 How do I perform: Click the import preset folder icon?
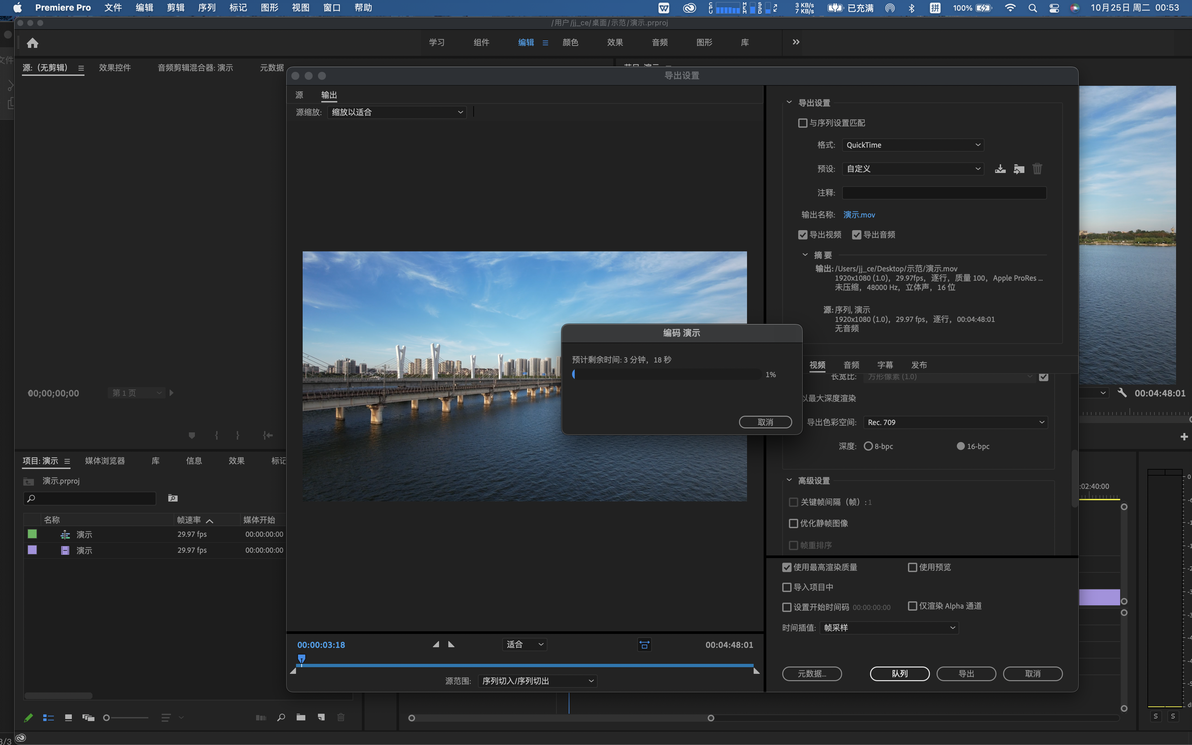click(1018, 169)
